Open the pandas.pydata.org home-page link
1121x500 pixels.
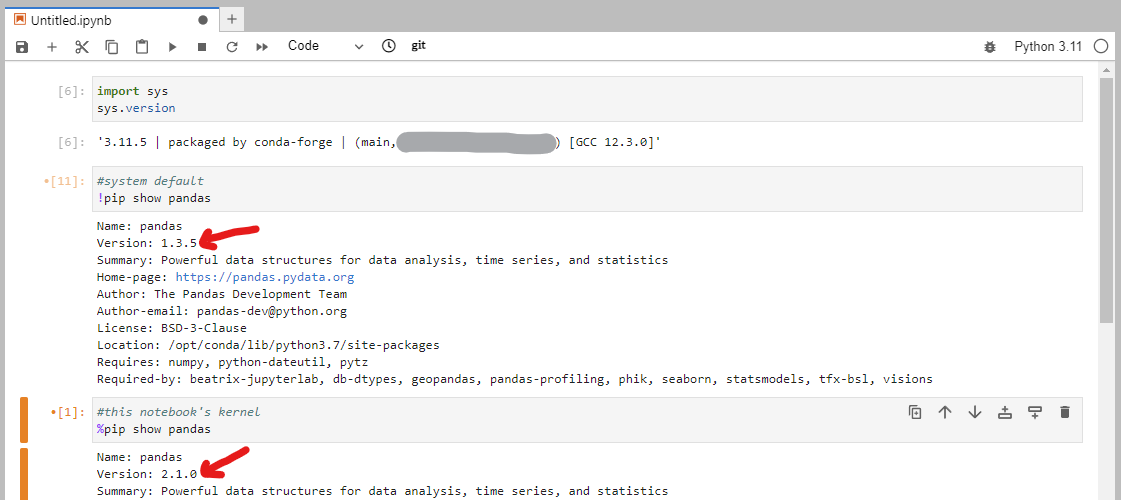click(265, 277)
